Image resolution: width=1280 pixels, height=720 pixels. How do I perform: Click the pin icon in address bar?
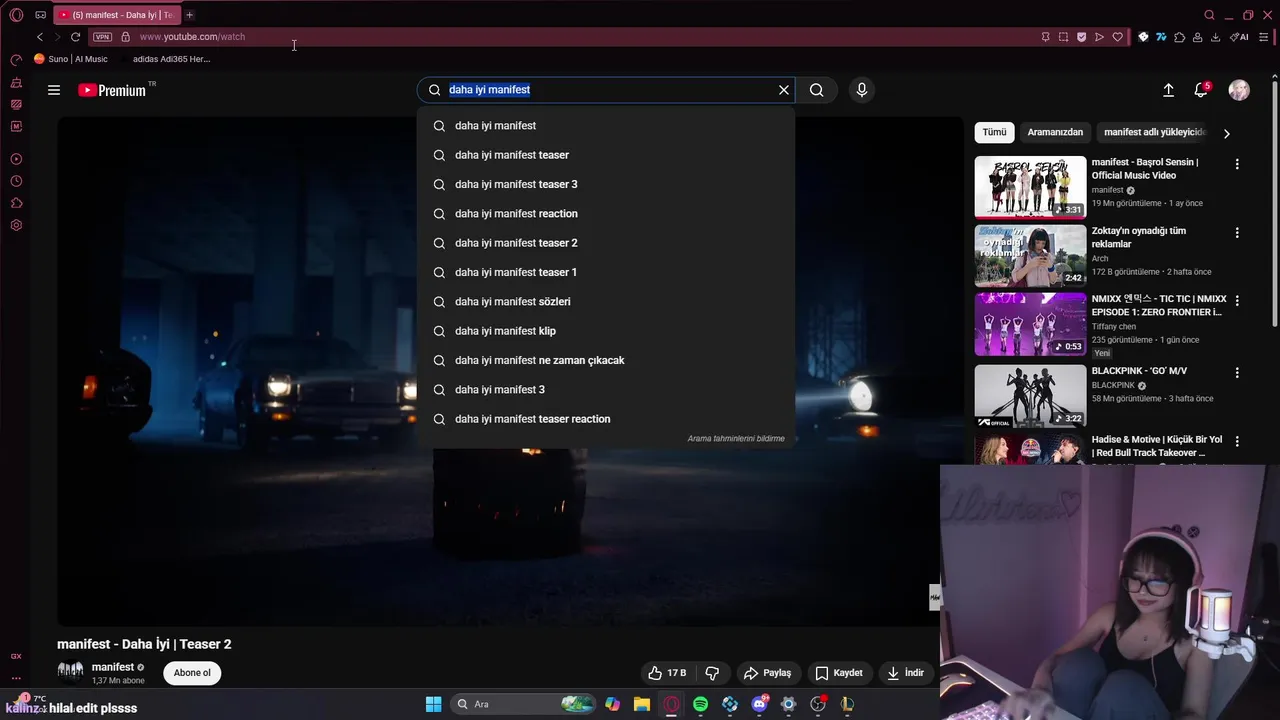click(x=1045, y=37)
